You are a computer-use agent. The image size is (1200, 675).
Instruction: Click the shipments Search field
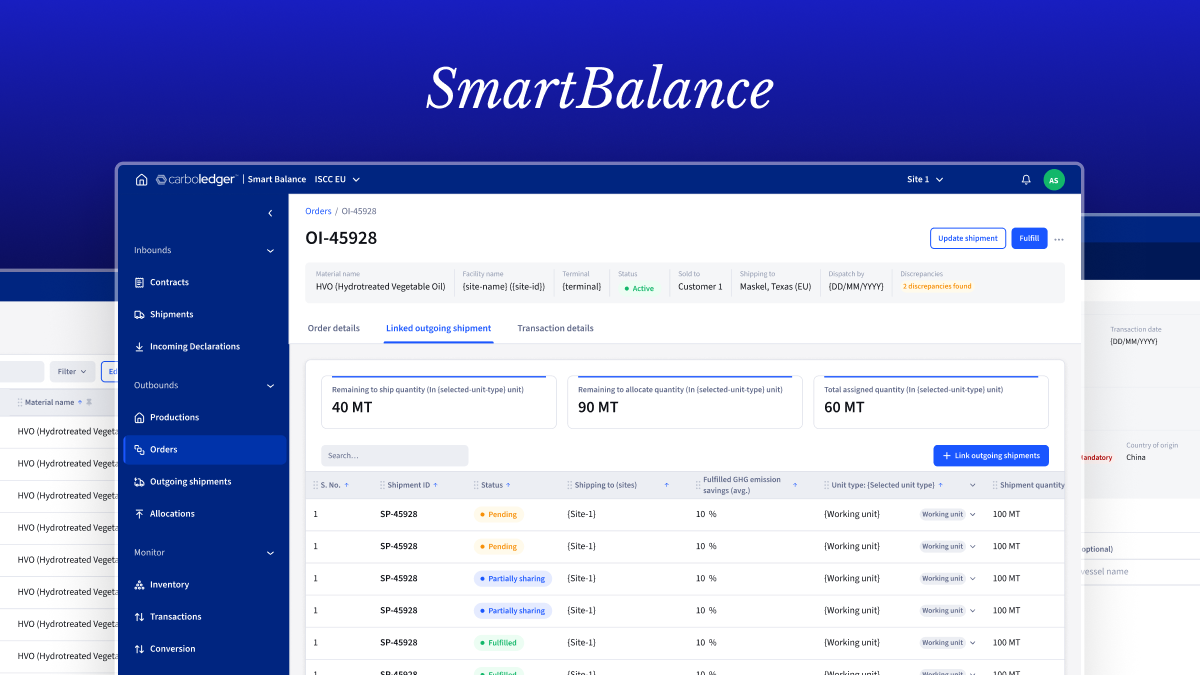(x=395, y=456)
